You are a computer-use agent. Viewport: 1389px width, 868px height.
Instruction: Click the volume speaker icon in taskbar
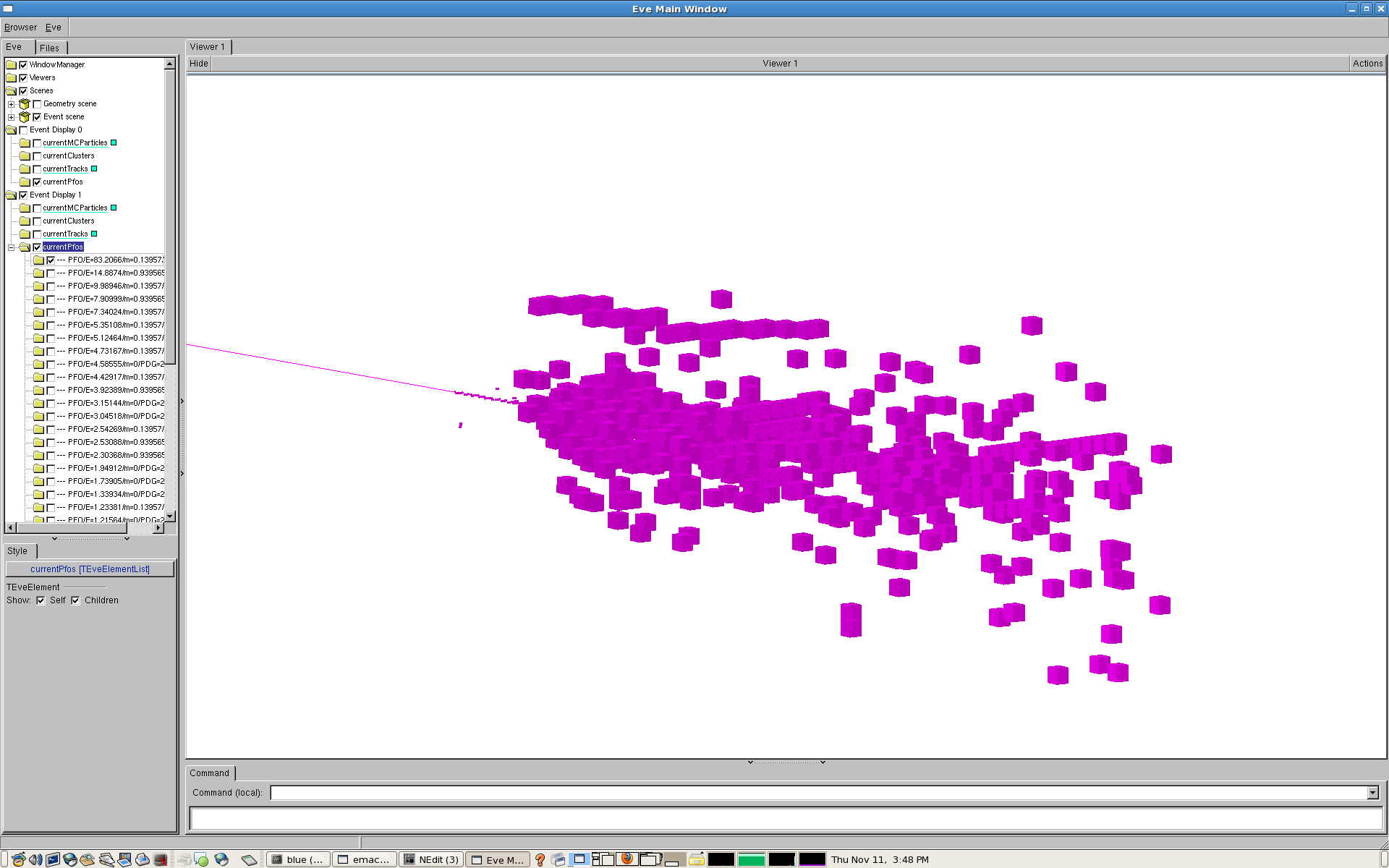(x=35, y=859)
